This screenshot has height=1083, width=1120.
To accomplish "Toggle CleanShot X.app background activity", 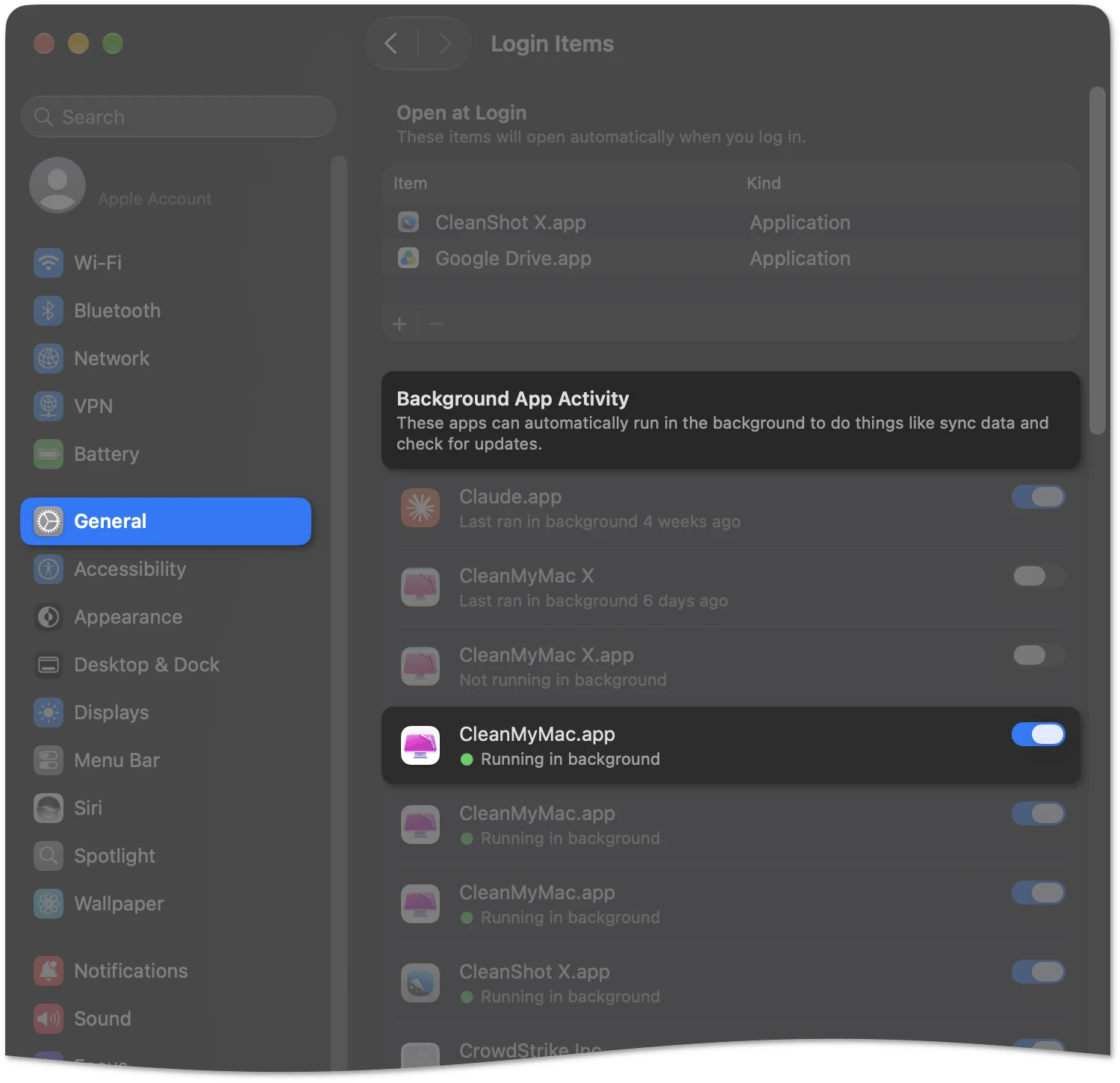I will (x=1038, y=972).
